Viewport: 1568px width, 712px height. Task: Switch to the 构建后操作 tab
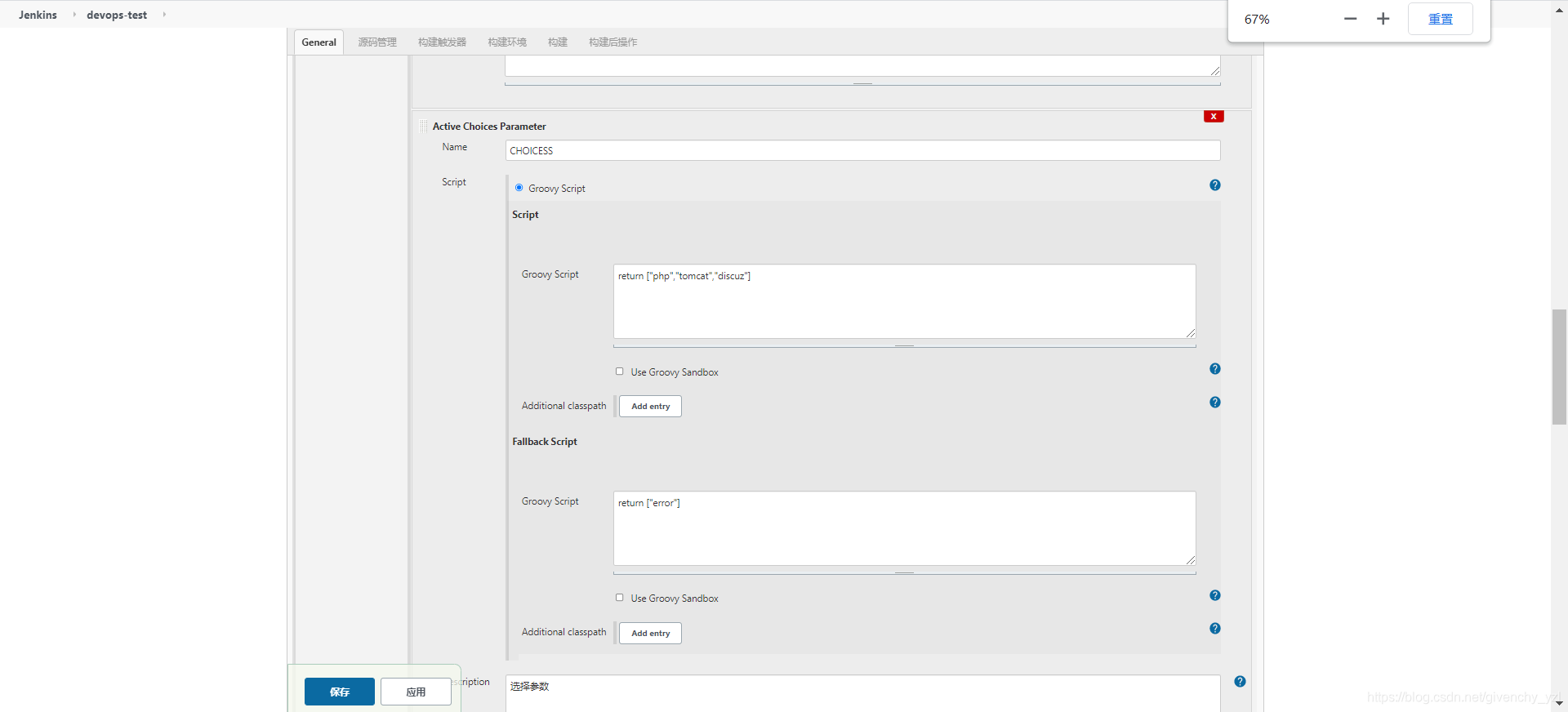tap(613, 42)
